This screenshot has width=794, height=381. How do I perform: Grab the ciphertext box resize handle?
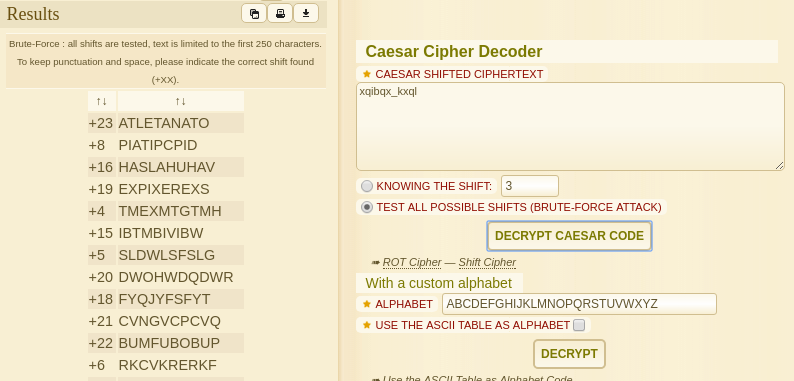(779, 166)
